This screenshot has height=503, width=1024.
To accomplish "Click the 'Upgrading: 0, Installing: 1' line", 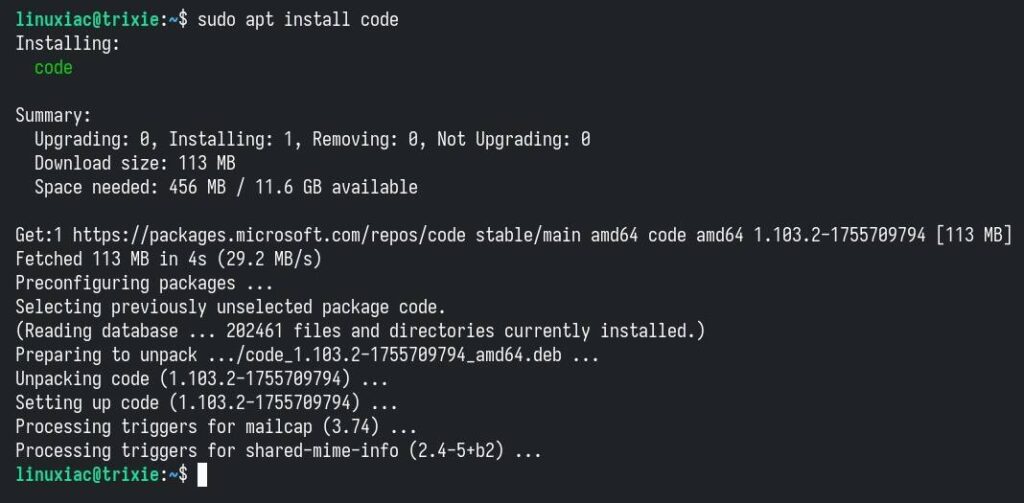I will click(312, 140).
